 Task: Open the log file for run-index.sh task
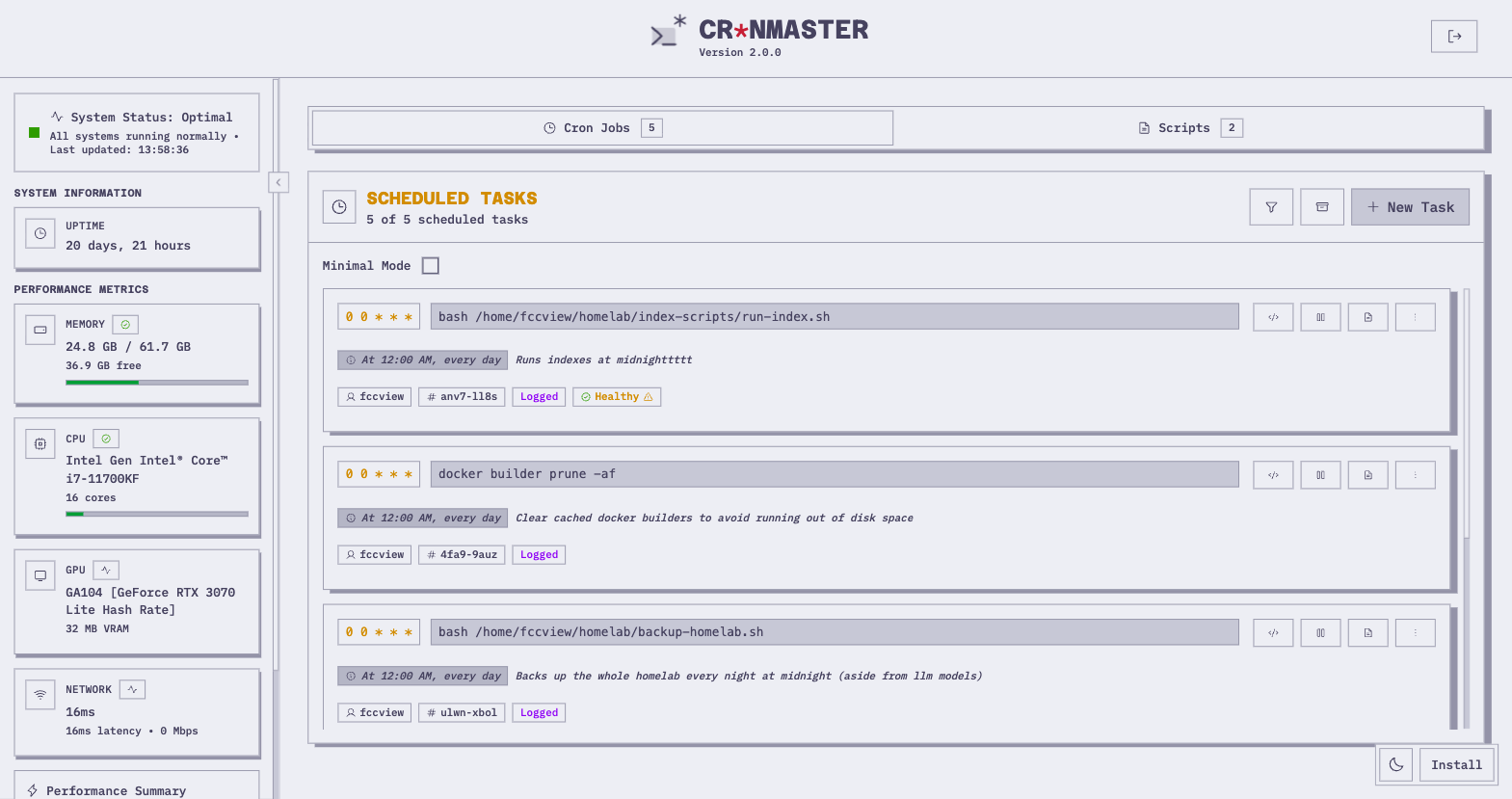(1367, 317)
